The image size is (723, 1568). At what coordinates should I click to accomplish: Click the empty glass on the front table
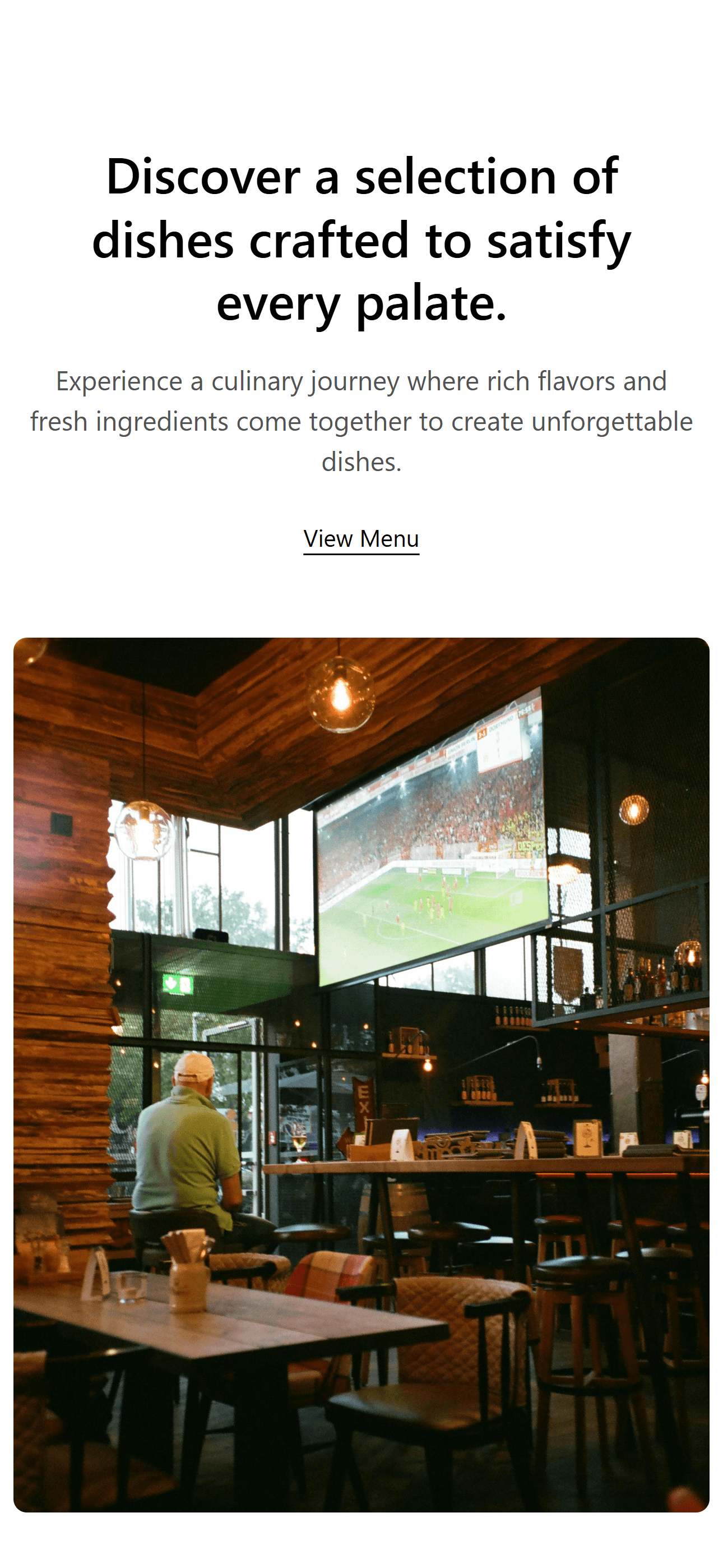130,1287
